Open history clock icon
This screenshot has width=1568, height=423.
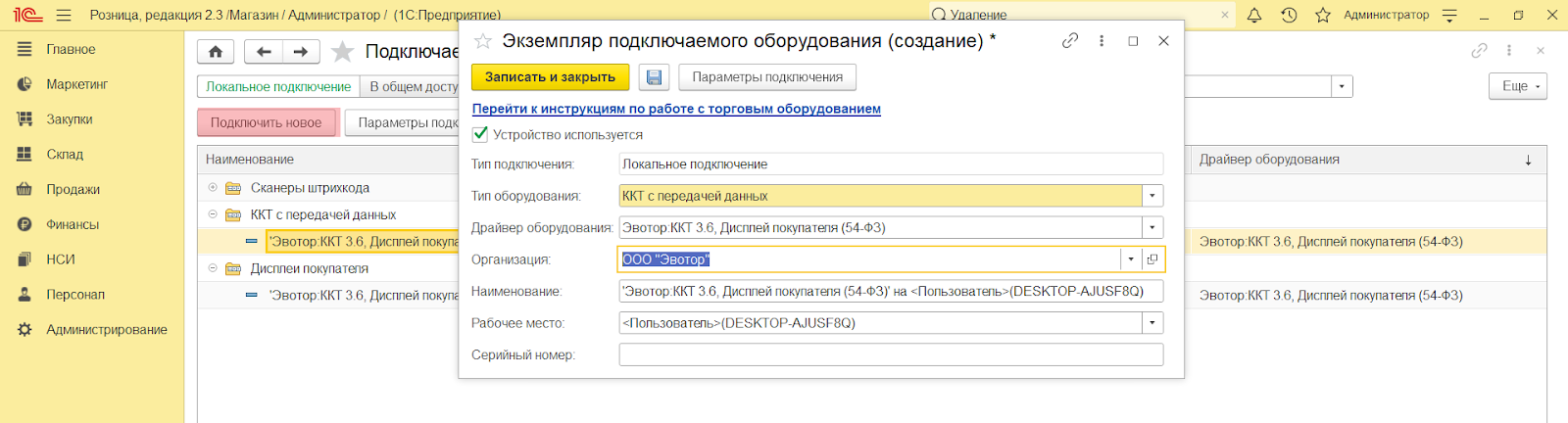coord(1289,15)
